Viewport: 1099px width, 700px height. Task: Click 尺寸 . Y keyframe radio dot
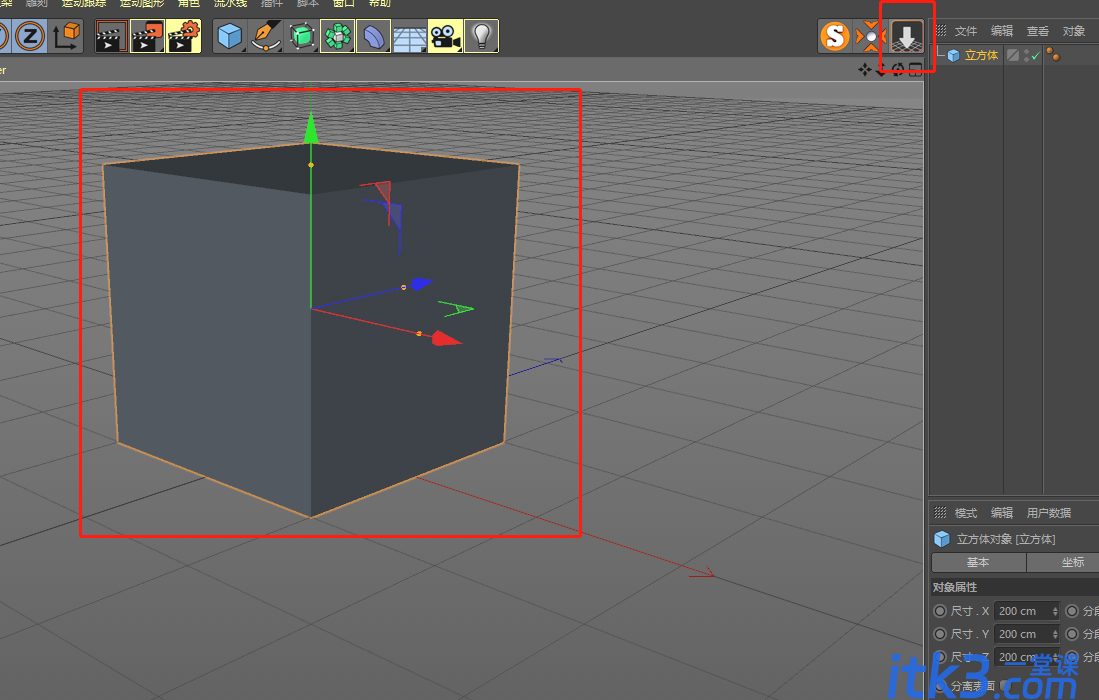click(x=940, y=634)
